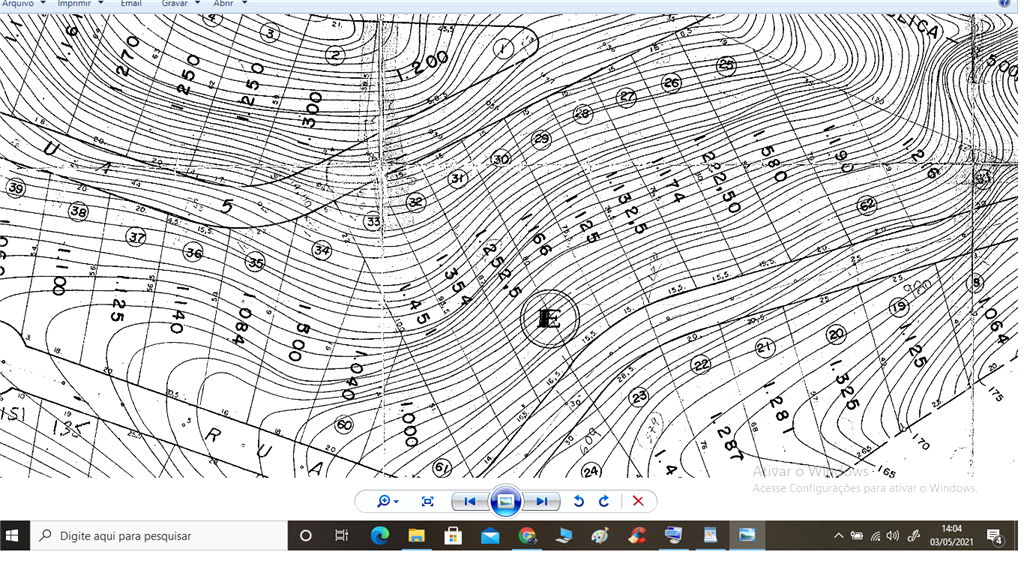The image size is (1024, 576).
Task: Open the zoom magnifier control
Action: coord(387,501)
